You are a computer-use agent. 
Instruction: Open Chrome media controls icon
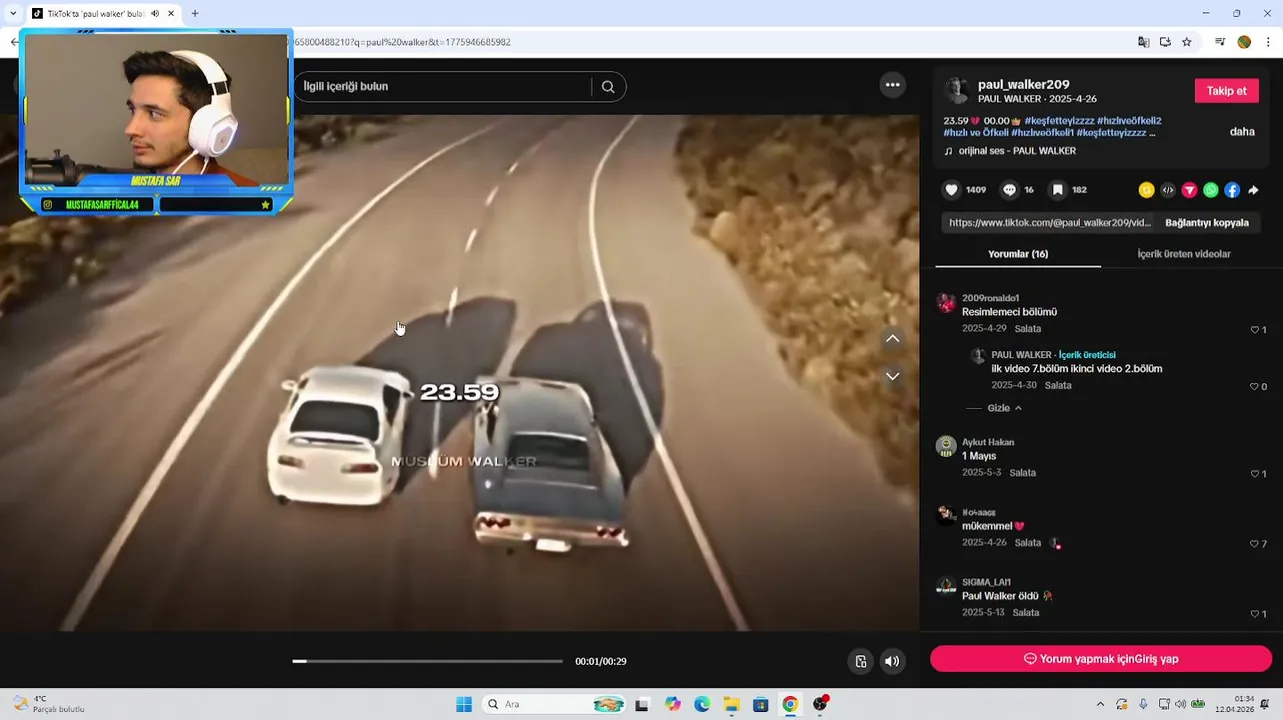[1220, 42]
